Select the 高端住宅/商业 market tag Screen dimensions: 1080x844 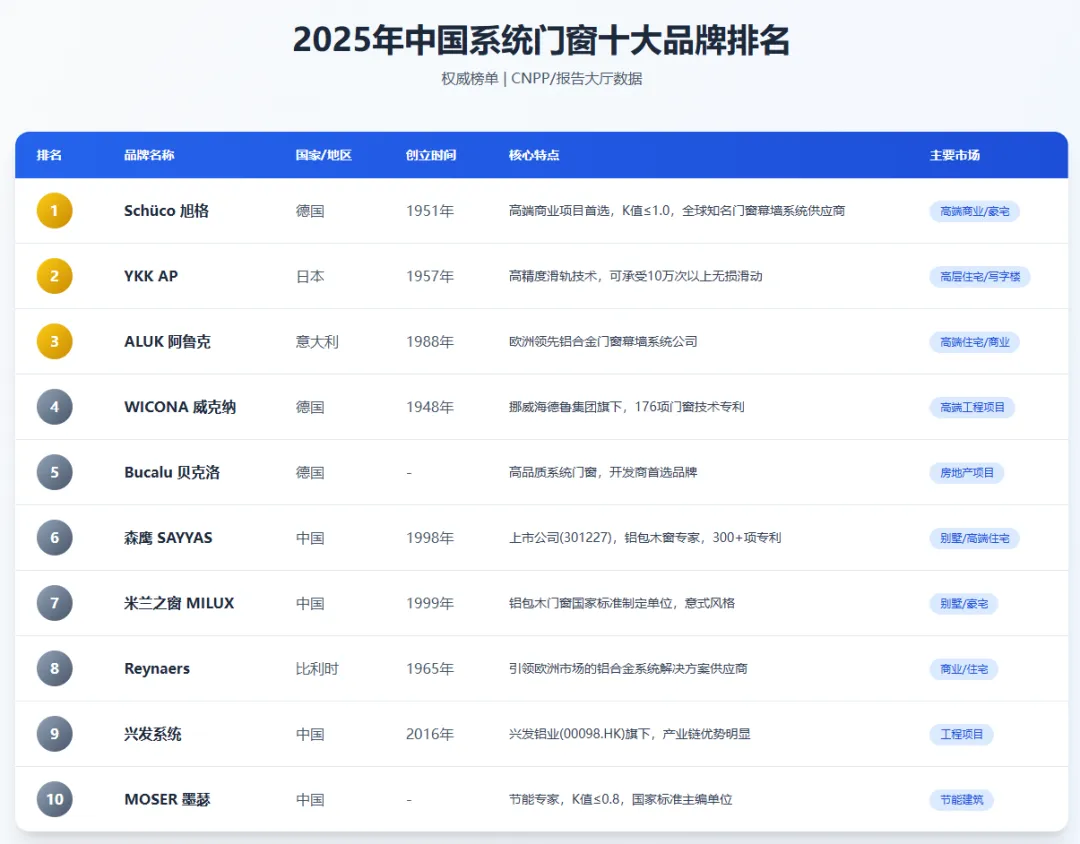(975, 342)
